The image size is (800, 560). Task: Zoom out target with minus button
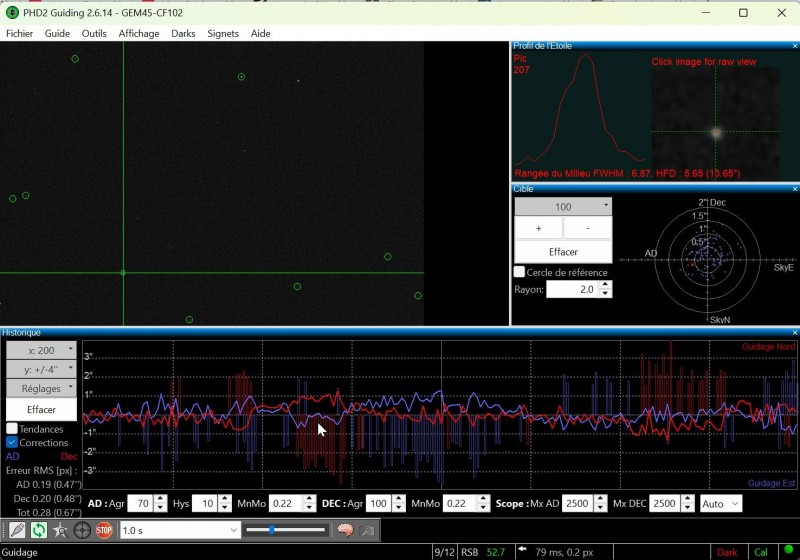pyautogui.click(x=588, y=228)
